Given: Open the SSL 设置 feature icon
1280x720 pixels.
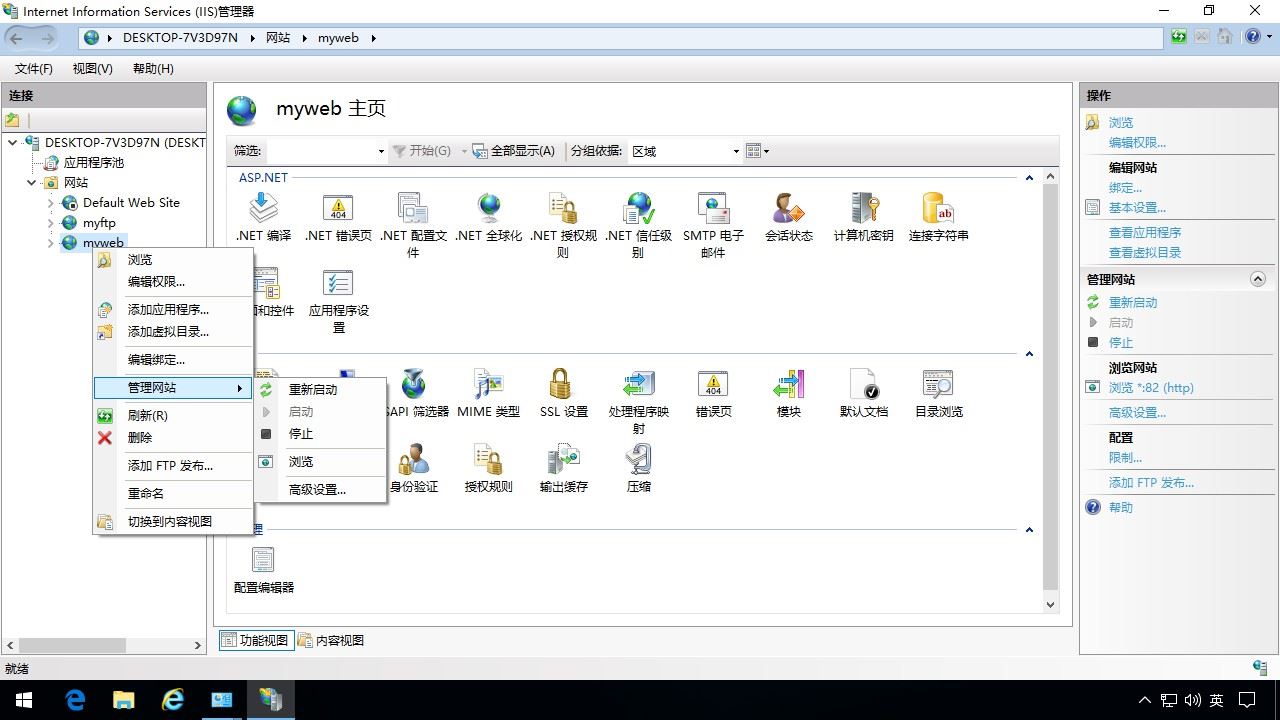Looking at the screenshot, I should click(563, 393).
